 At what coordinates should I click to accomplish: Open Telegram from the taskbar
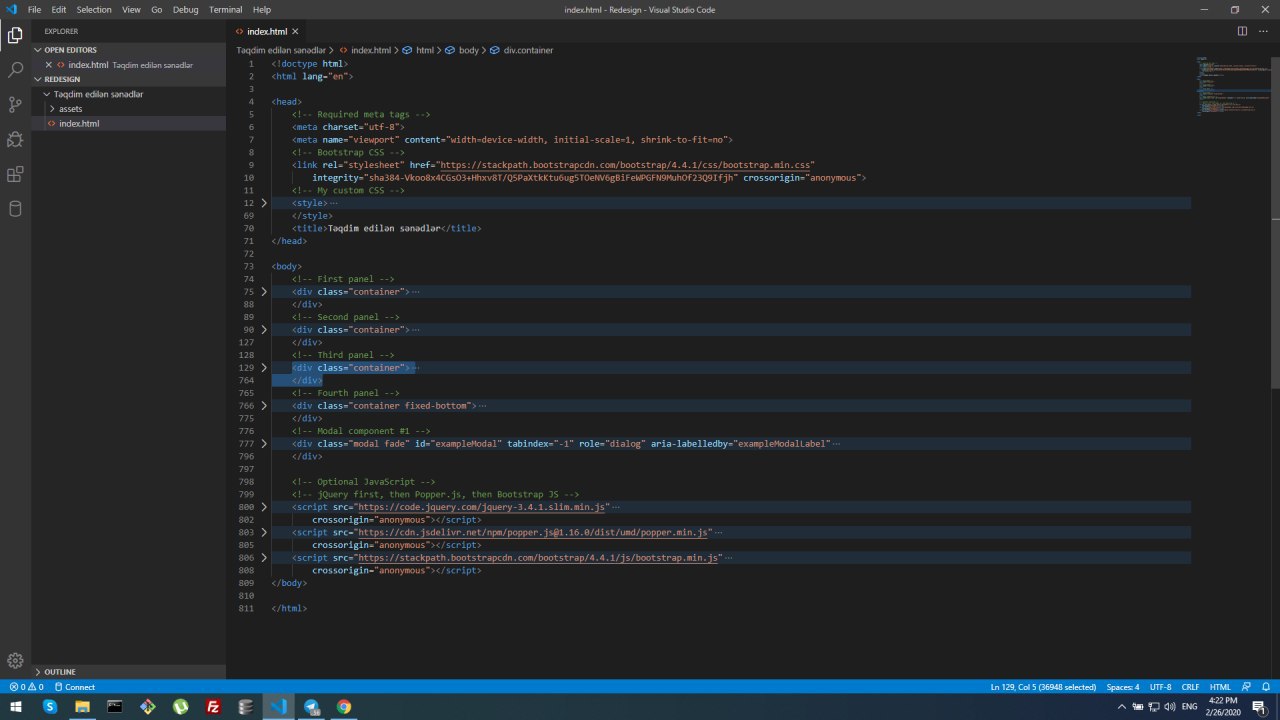311,707
